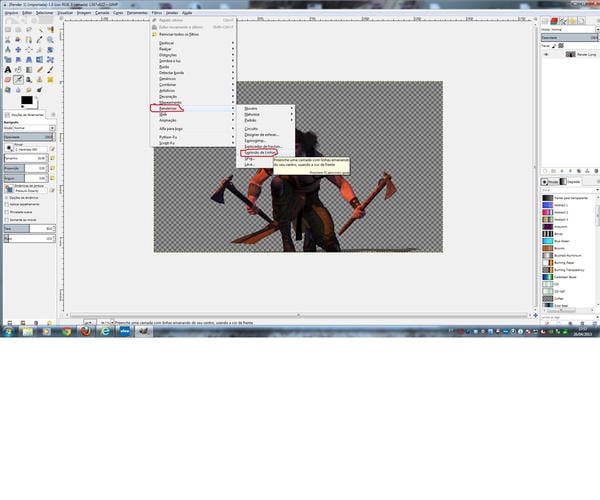
Task: Select the Burning Paper gradient
Action: click(568, 262)
